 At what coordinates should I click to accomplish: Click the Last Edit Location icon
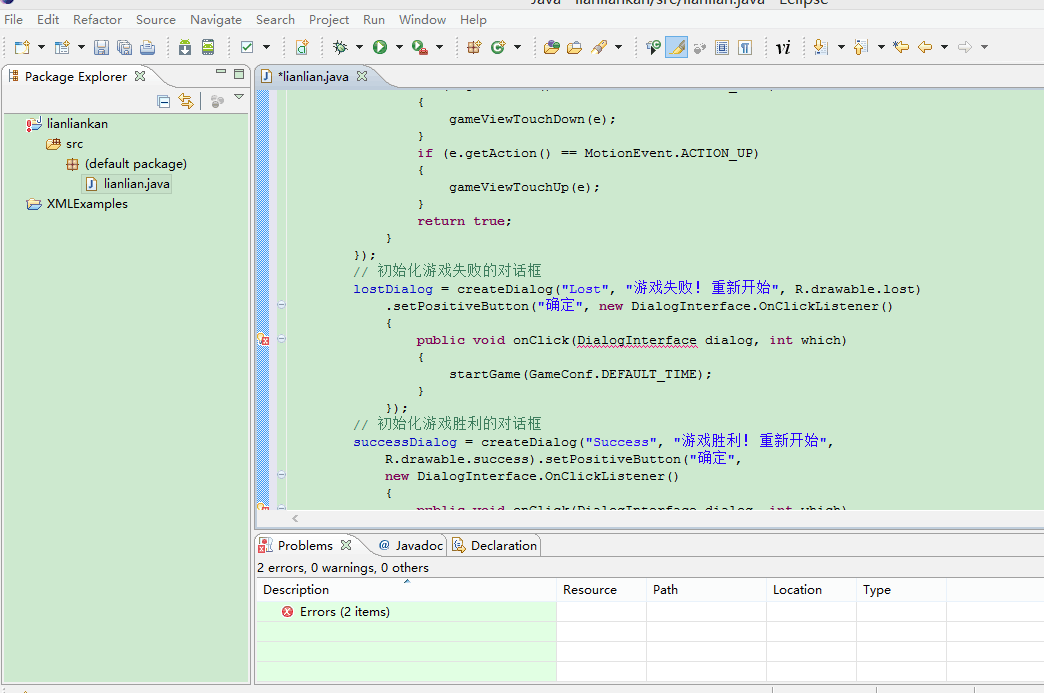point(902,47)
